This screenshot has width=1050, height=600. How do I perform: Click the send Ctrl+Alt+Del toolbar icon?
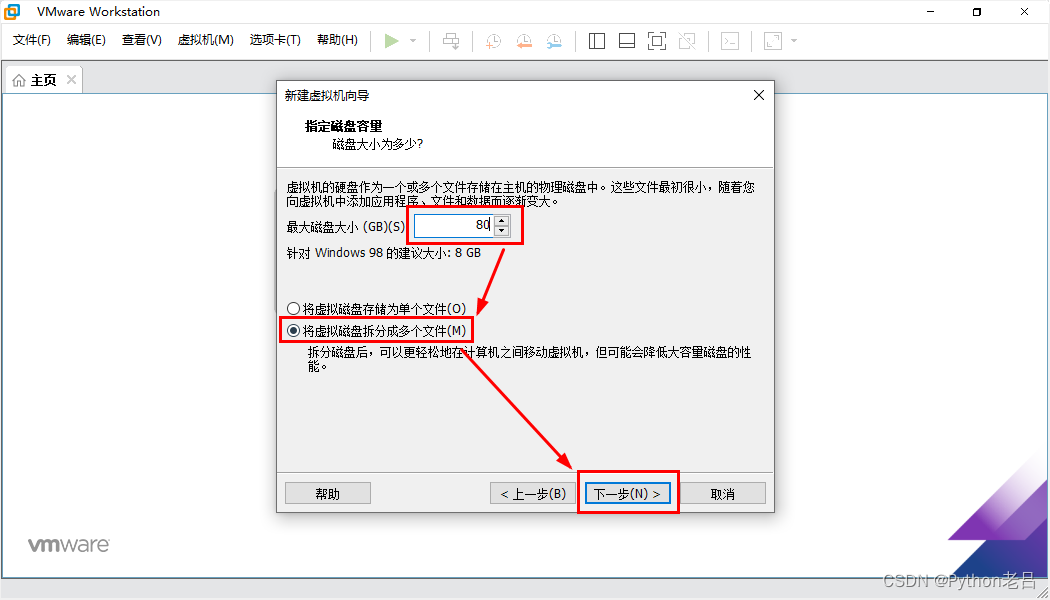[451, 41]
